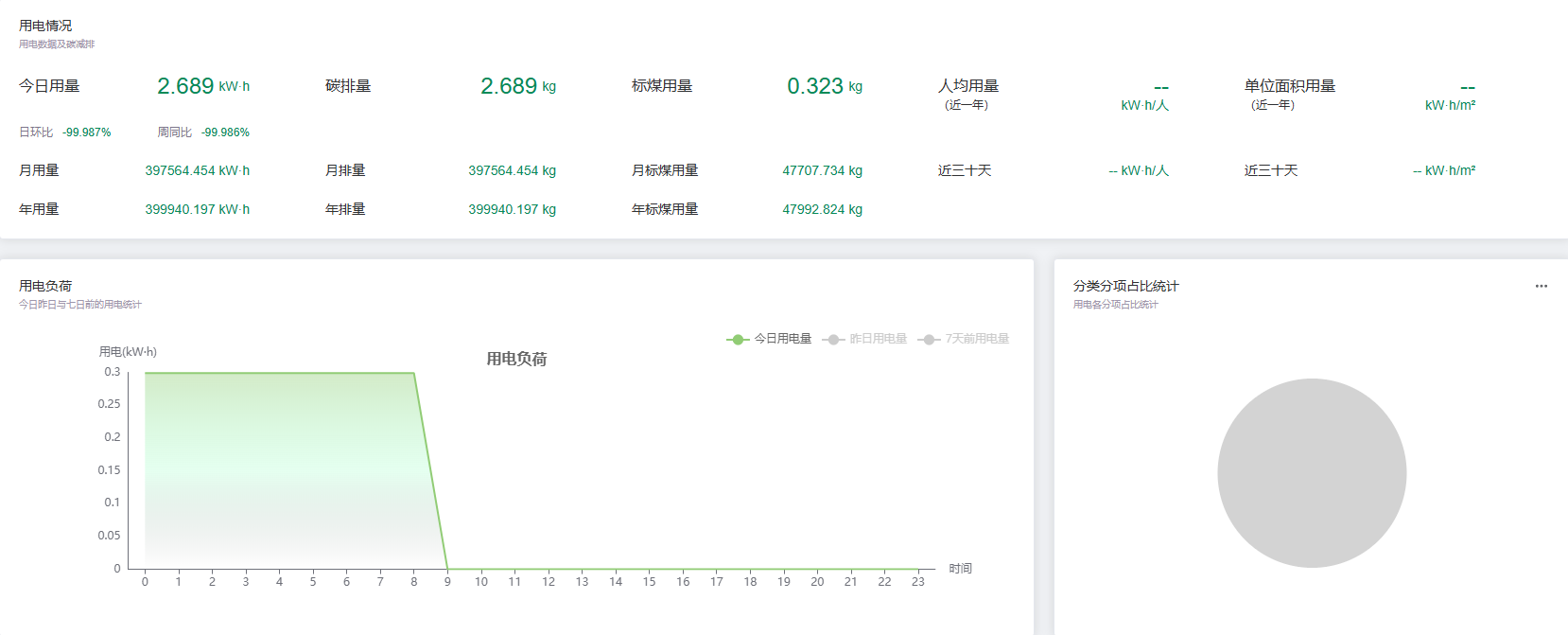Click the 用电负荷 panel heading
Screen dimensions: 1568x635
[45, 286]
